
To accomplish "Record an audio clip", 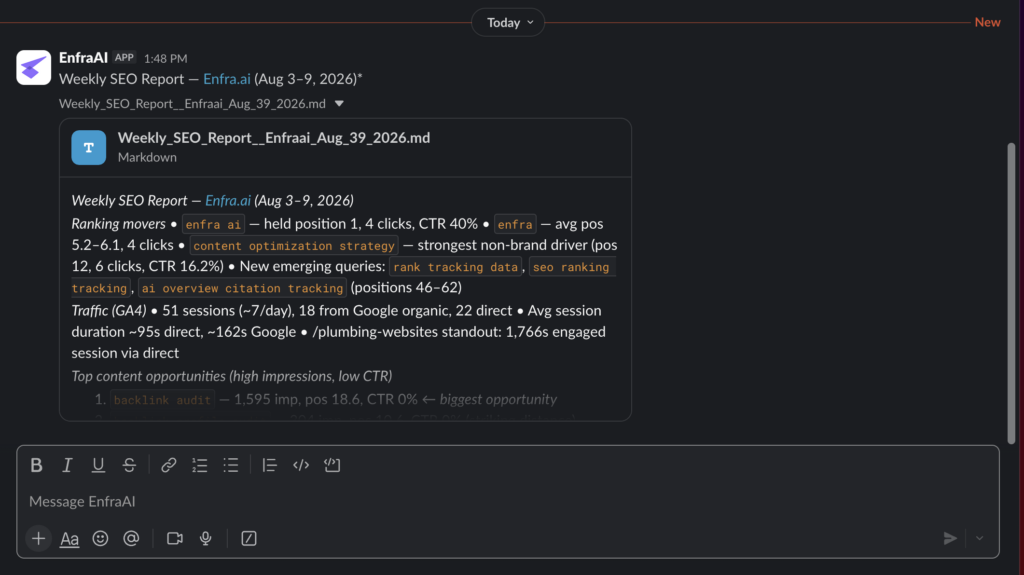I will coord(206,538).
